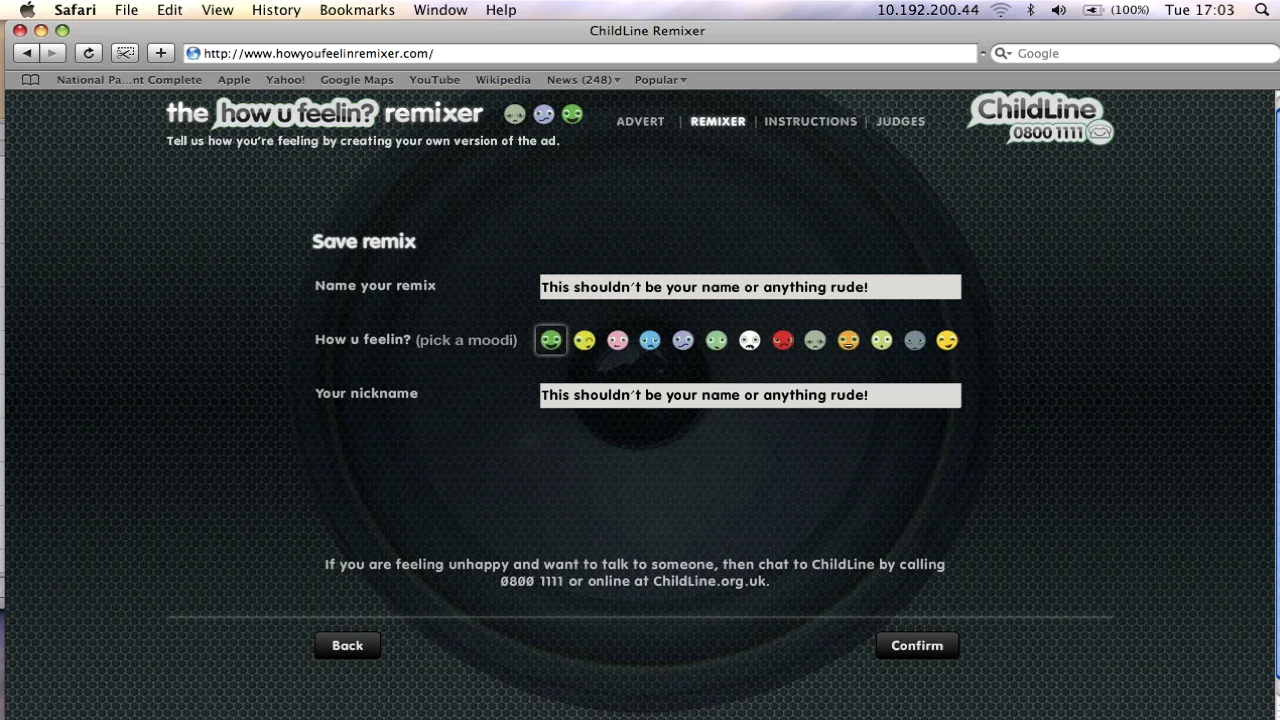Select the orange laughing moodi
This screenshot has height=720, width=1280.
848,341
